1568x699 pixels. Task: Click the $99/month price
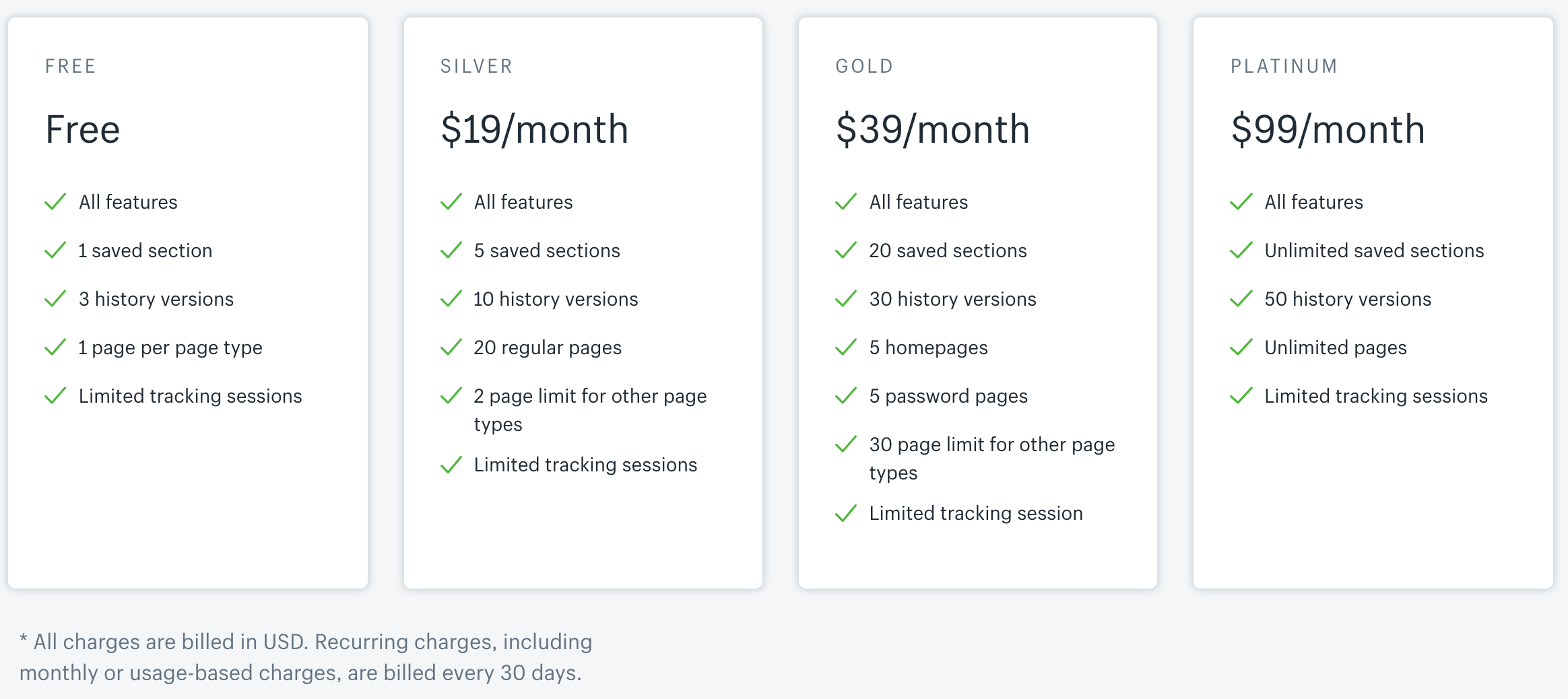click(1328, 129)
